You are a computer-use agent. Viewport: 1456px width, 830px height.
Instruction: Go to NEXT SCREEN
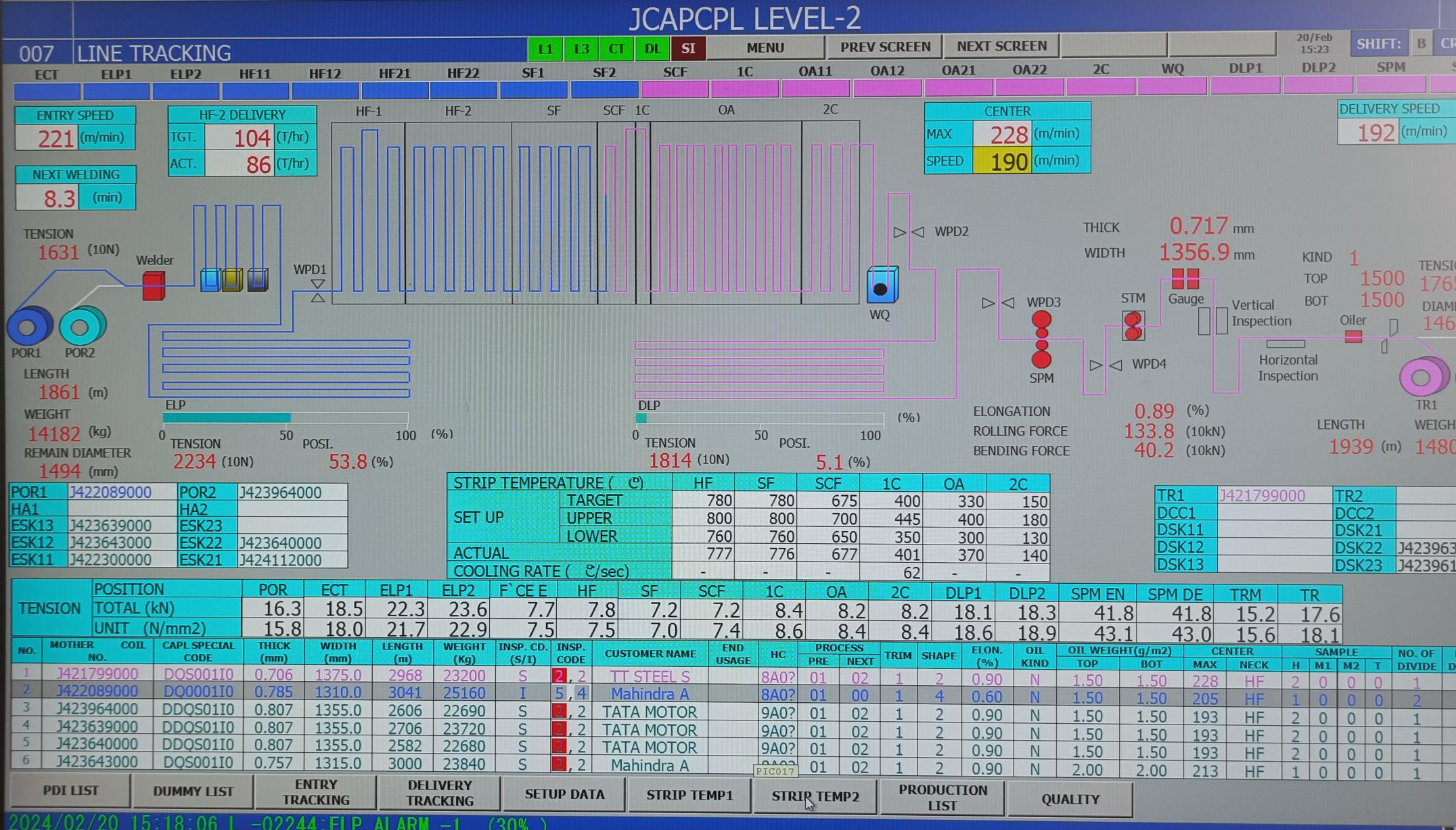1001,46
